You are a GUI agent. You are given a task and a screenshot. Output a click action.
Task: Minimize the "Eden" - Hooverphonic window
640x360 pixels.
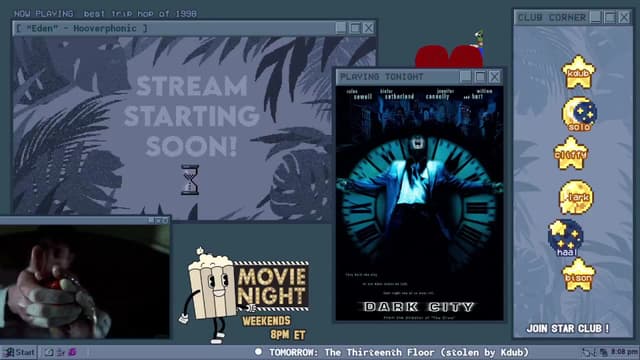point(341,28)
